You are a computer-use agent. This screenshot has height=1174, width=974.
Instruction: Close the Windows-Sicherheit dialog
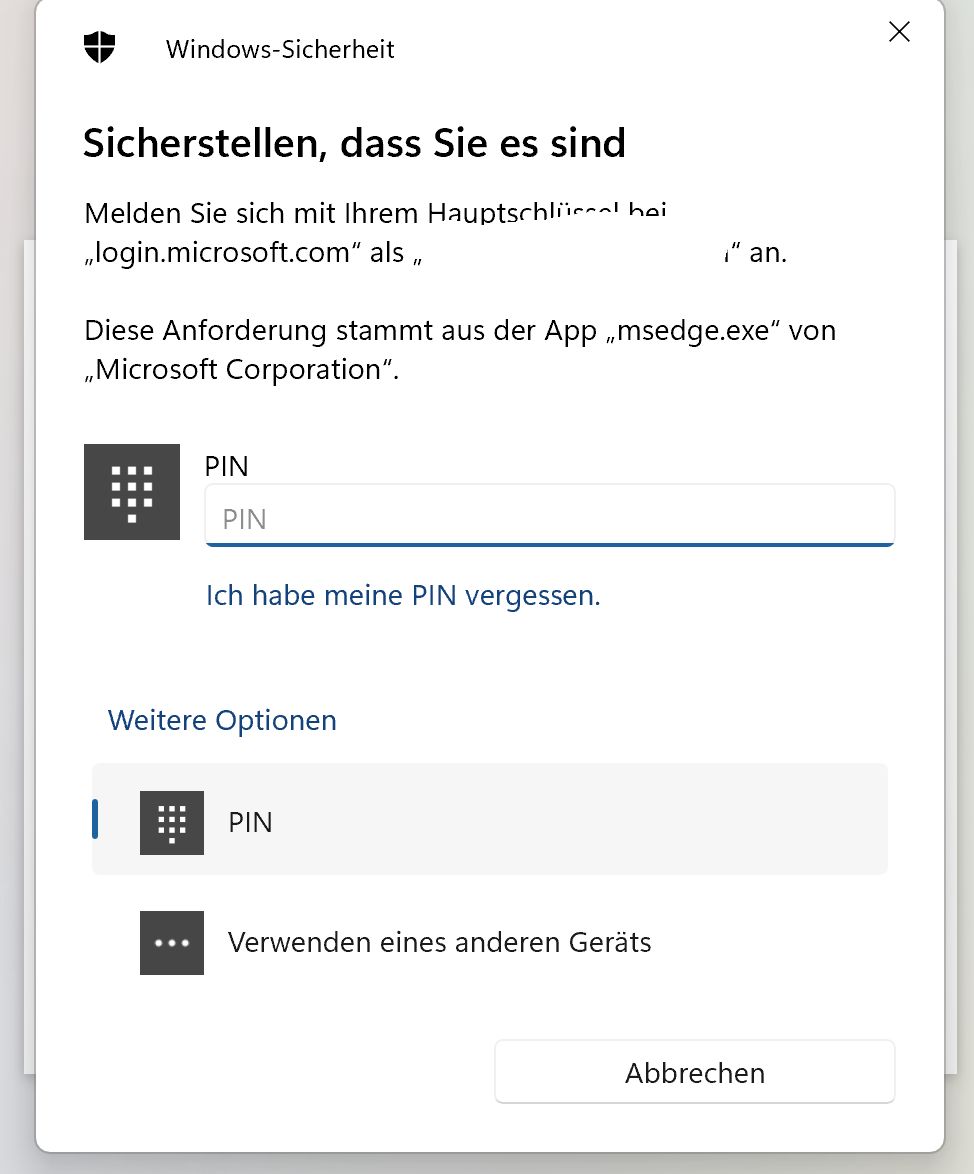tap(898, 31)
